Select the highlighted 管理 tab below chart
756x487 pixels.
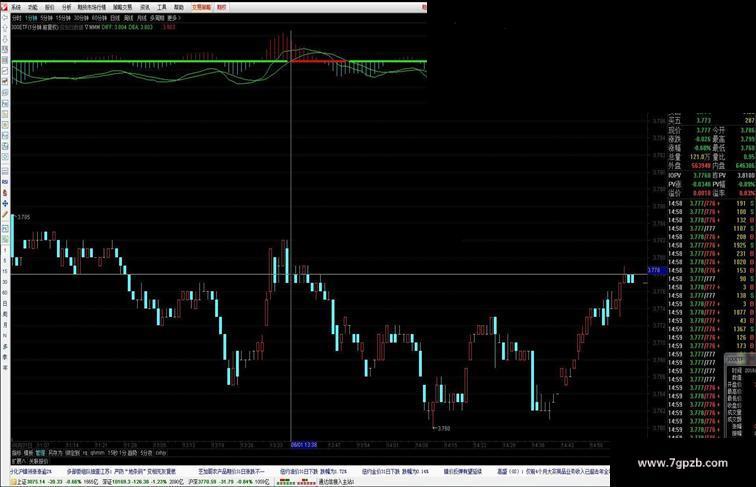(40, 453)
